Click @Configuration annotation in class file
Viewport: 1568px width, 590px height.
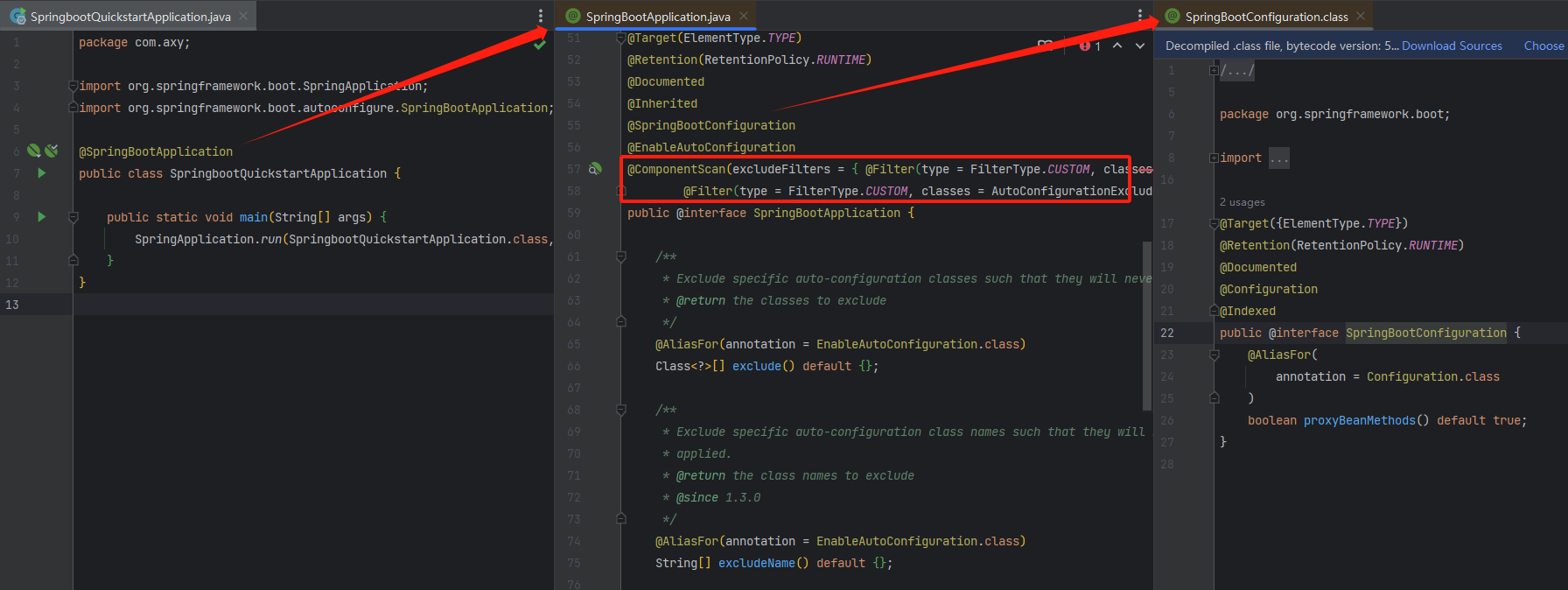pos(1269,289)
